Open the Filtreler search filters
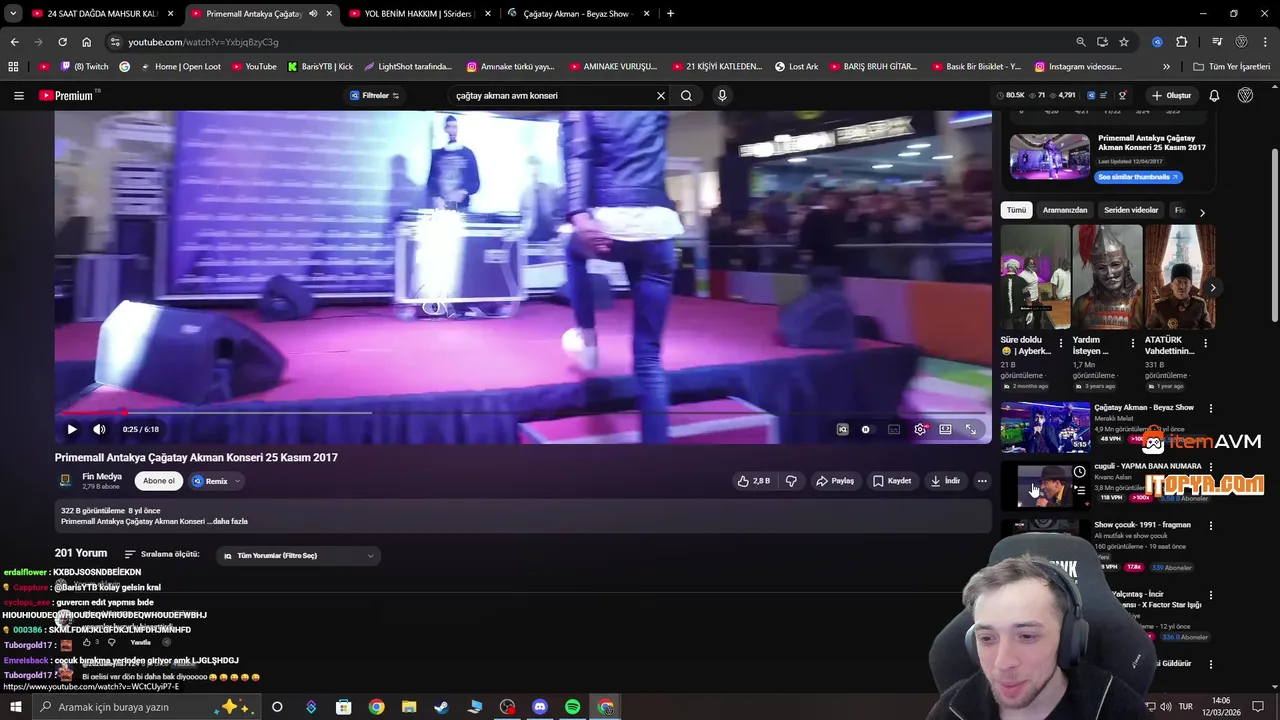Image resolution: width=1280 pixels, height=720 pixels. tap(374, 96)
